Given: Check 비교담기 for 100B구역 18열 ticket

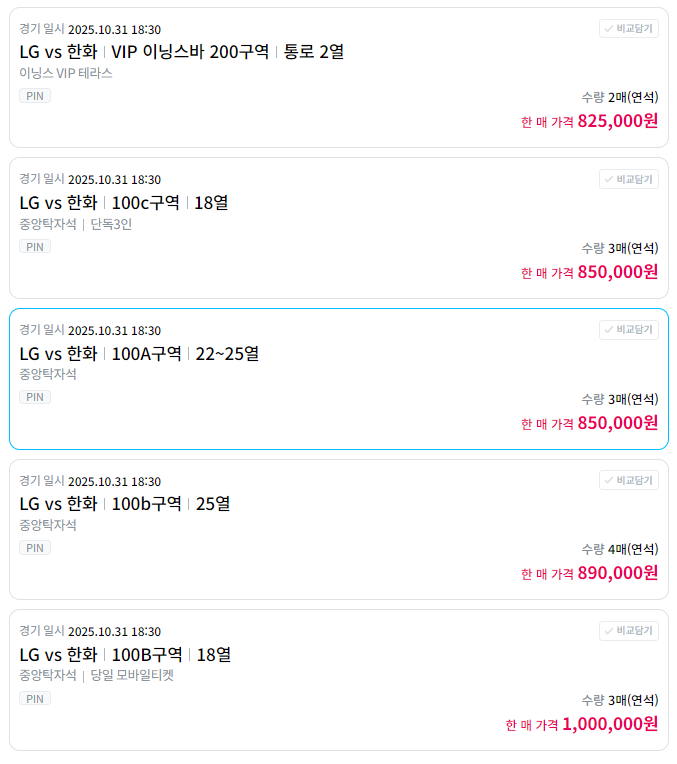Looking at the screenshot, I should point(628,631).
